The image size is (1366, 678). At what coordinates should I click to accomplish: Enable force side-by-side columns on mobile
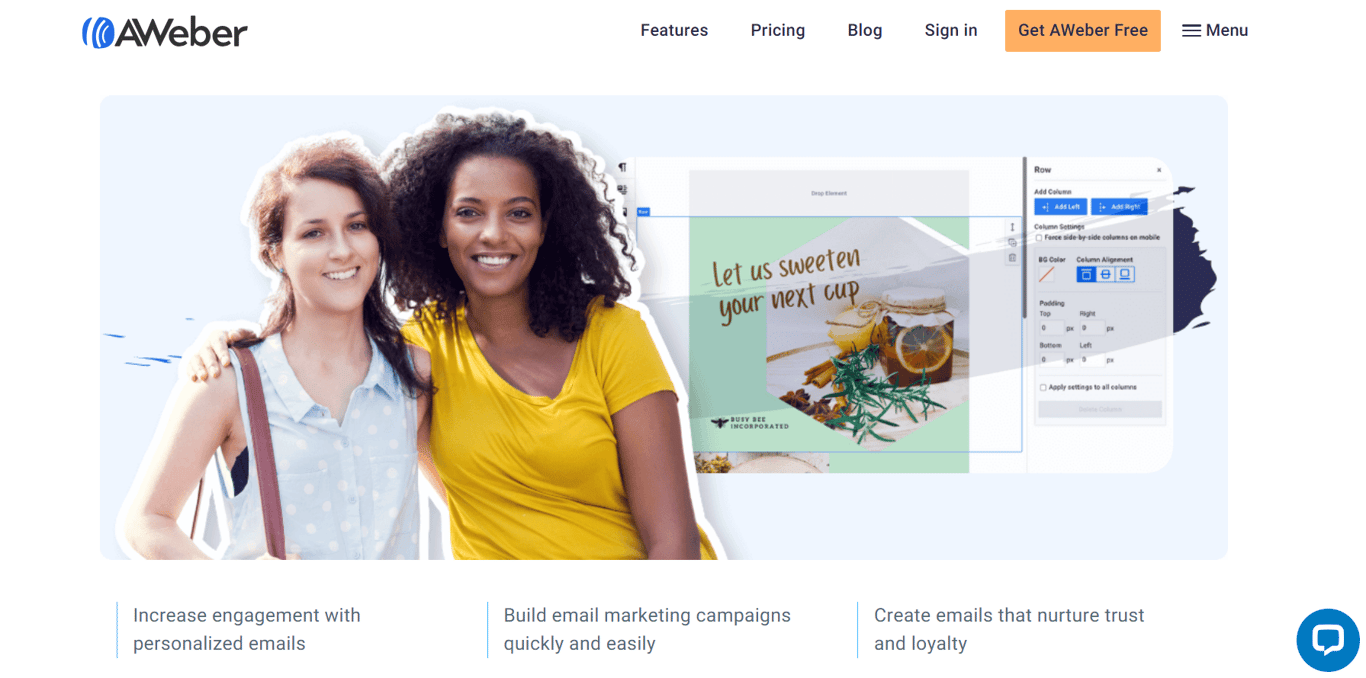point(1039,238)
